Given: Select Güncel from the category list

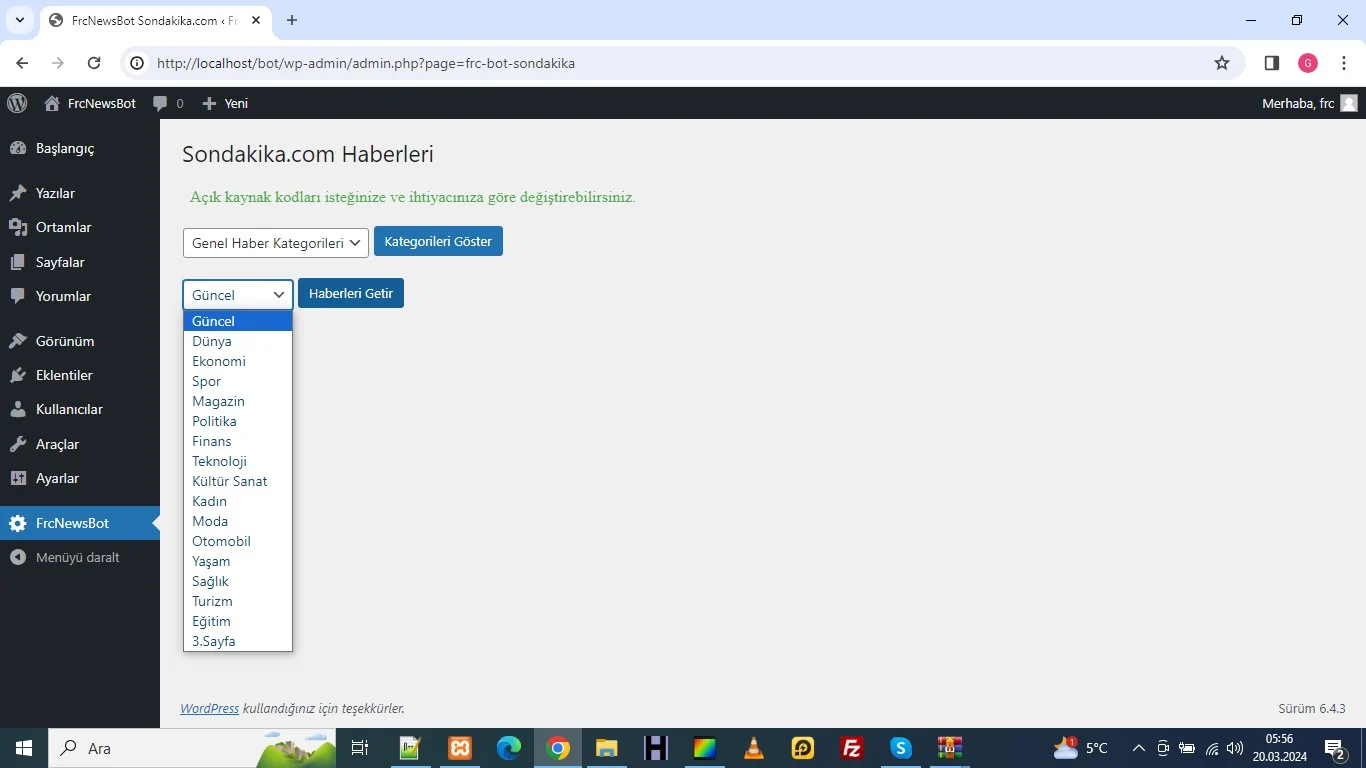Looking at the screenshot, I should click(238, 321).
